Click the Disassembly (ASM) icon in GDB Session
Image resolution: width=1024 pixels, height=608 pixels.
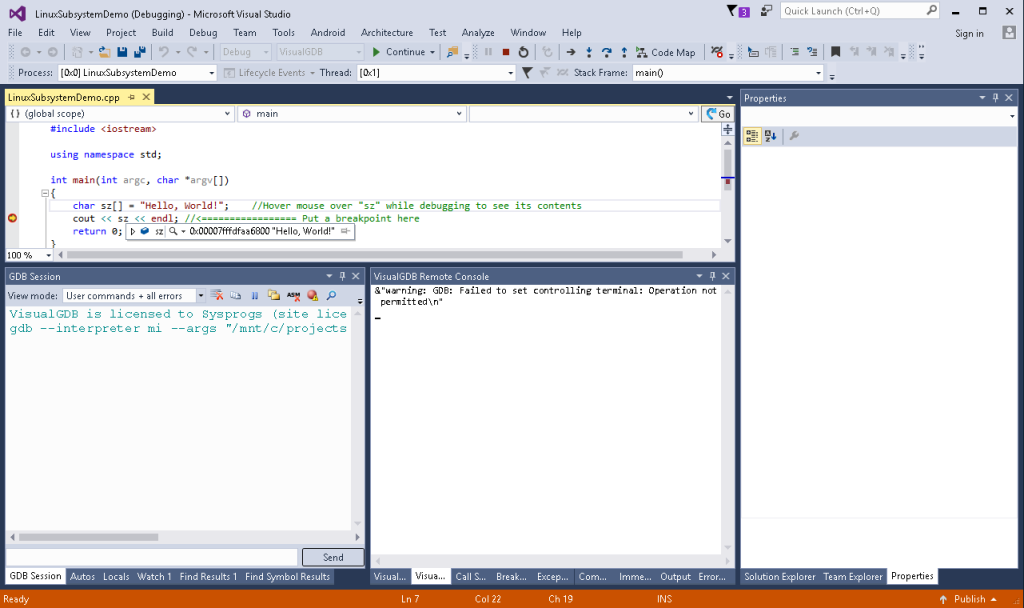(292, 295)
